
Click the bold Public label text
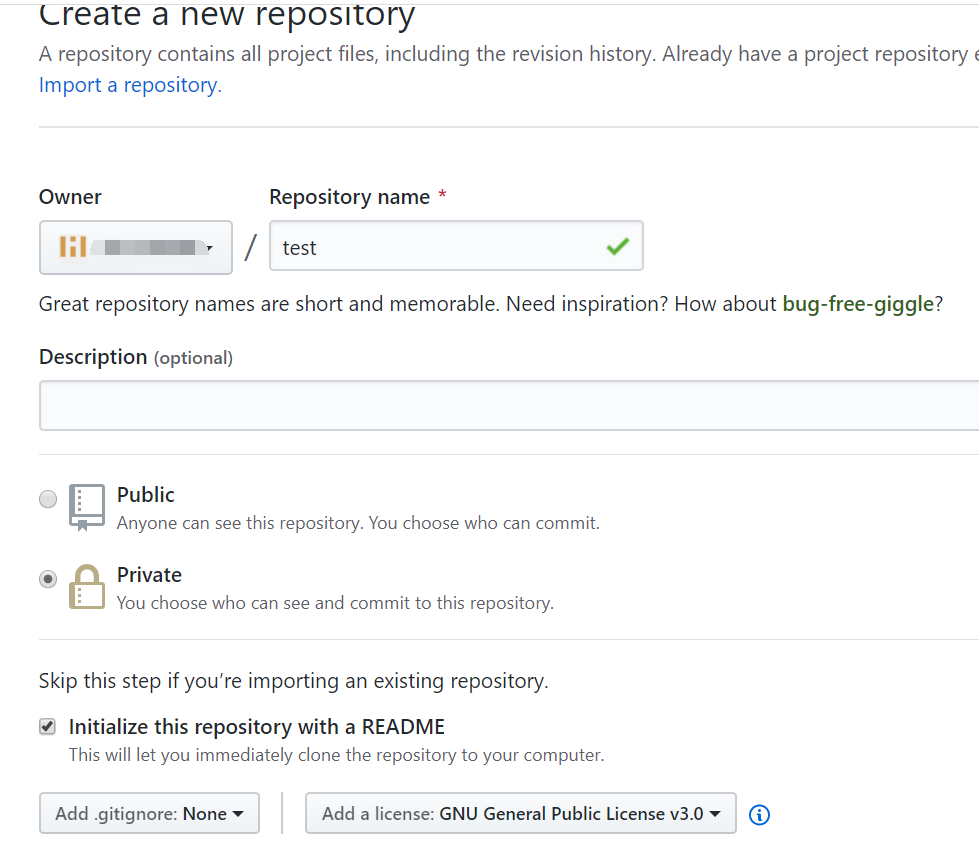146,495
